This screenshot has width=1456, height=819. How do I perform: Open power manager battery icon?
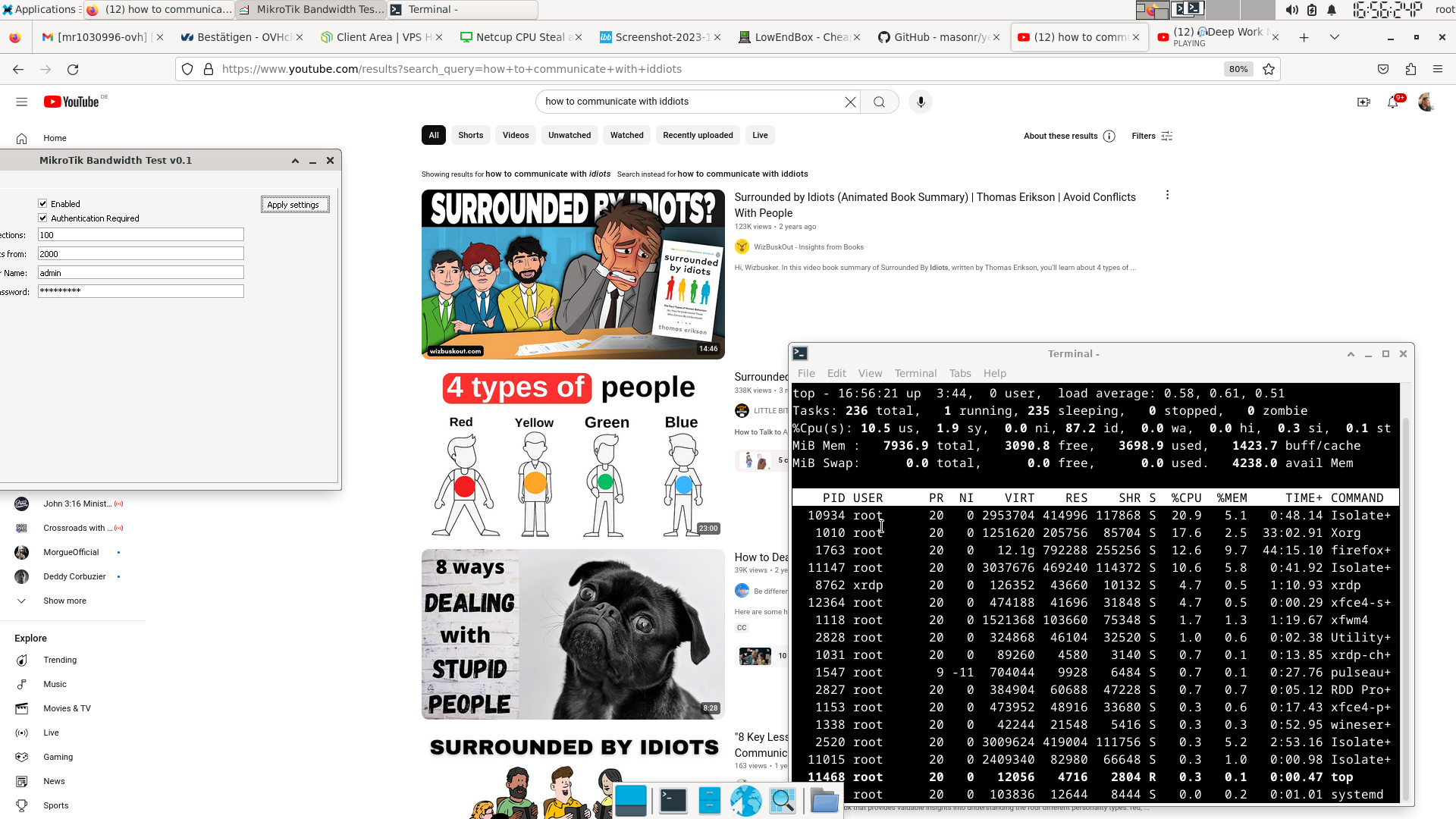[1312, 10]
